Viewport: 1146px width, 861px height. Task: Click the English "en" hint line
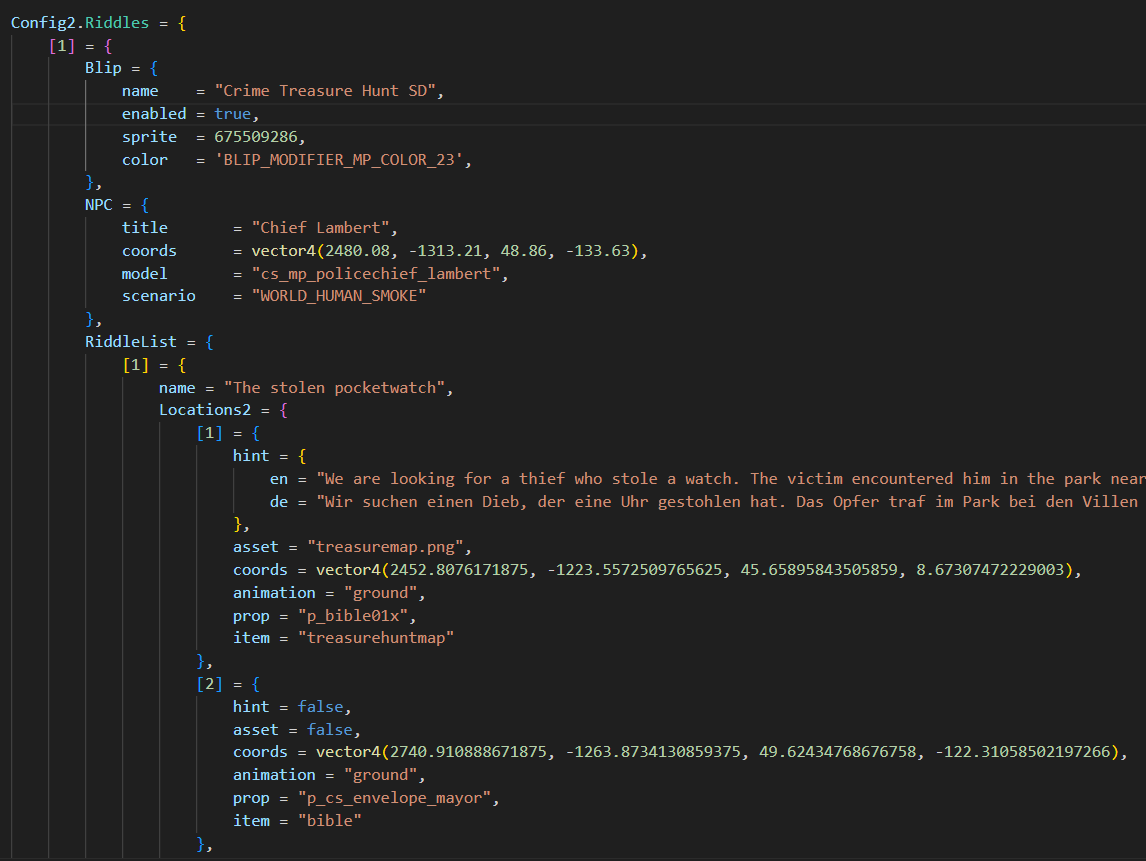707,479
